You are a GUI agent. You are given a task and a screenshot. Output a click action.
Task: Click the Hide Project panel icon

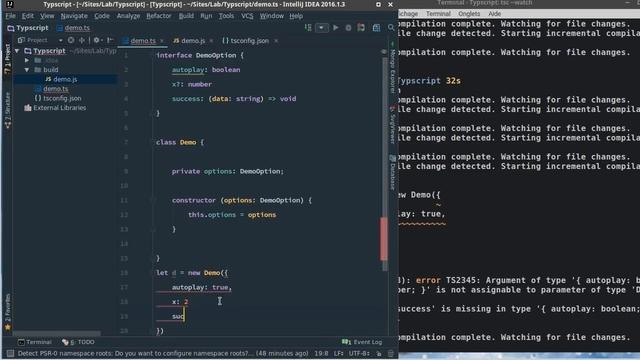[x=110, y=40]
